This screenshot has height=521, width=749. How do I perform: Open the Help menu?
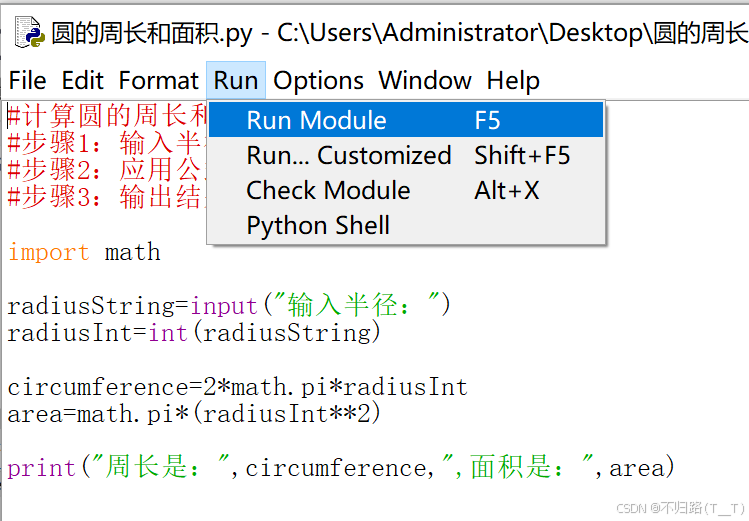click(x=513, y=80)
